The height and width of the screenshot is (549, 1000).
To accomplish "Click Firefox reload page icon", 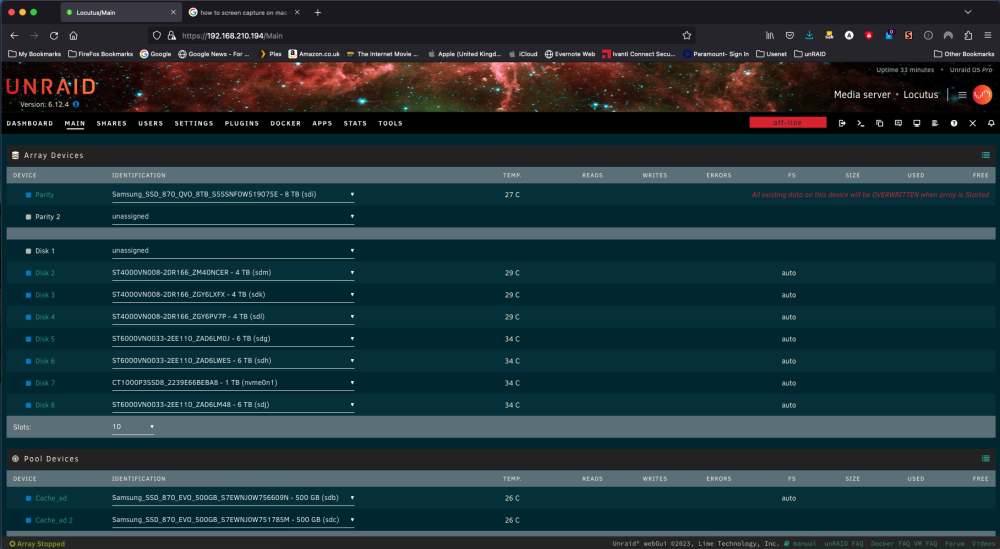I will pyautogui.click(x=54, y=36).
